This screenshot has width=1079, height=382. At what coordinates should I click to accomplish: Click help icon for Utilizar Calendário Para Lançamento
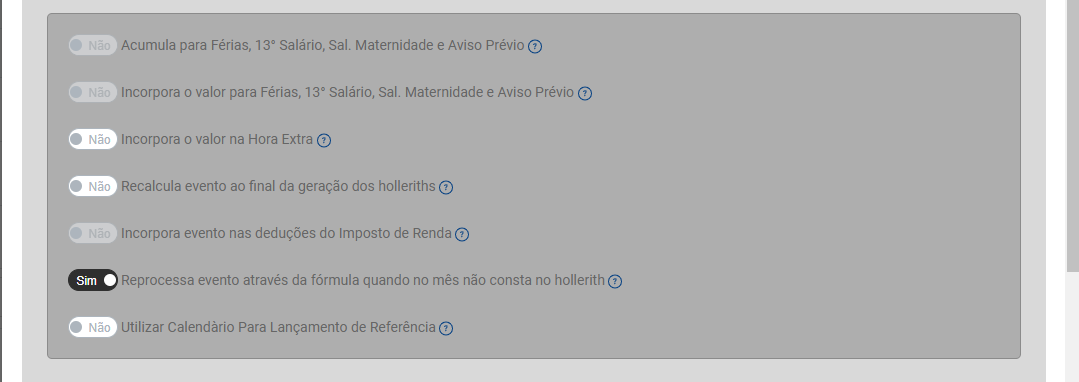(446, 328)
